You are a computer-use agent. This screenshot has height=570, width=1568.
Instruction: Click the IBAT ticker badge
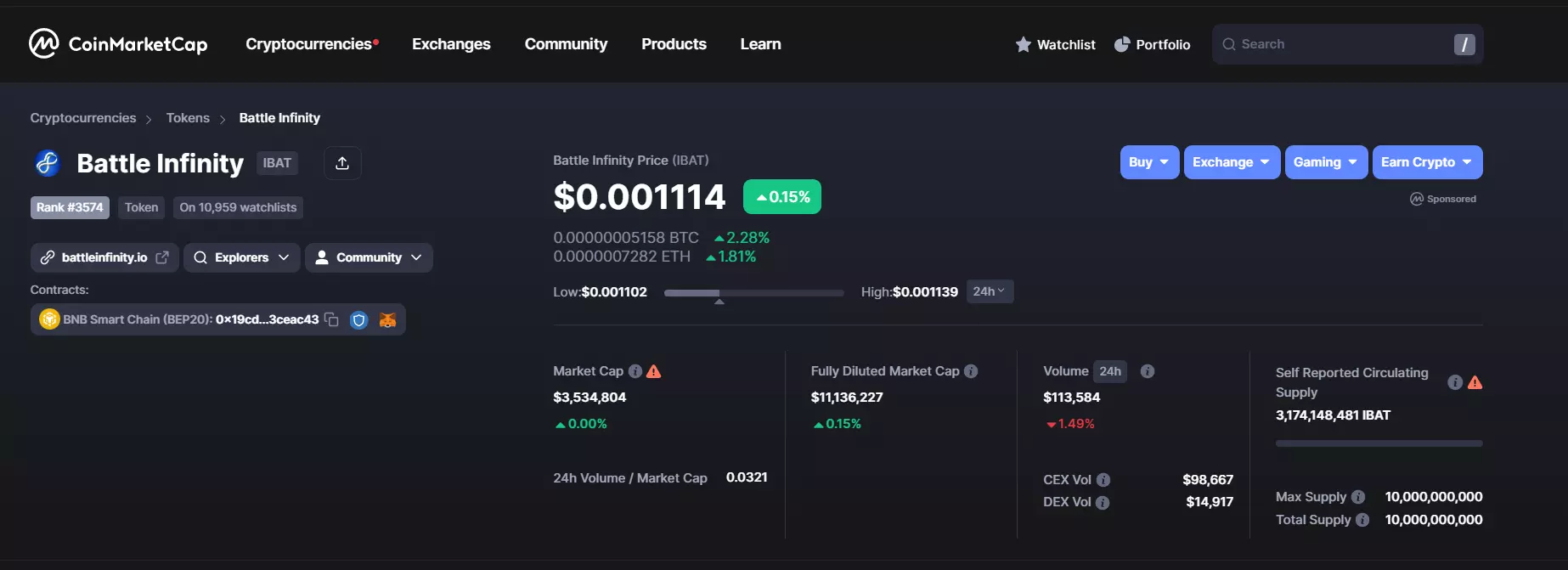(x=277, y=163)
